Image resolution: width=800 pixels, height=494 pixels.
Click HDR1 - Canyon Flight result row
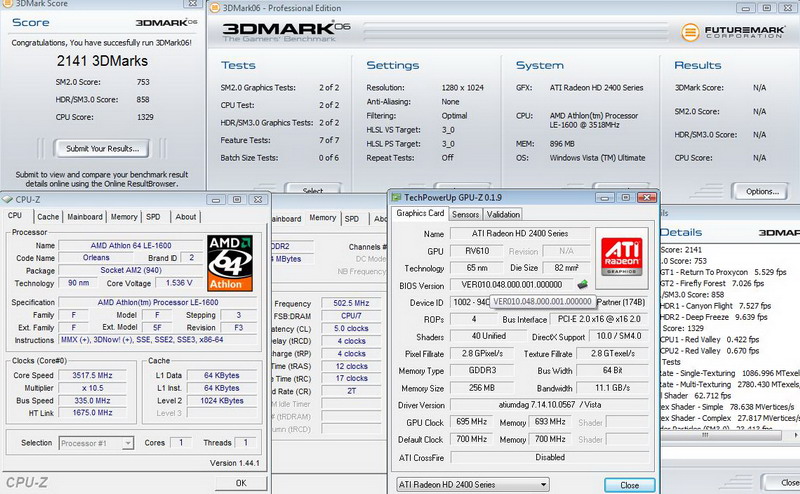tap(716, 306)
